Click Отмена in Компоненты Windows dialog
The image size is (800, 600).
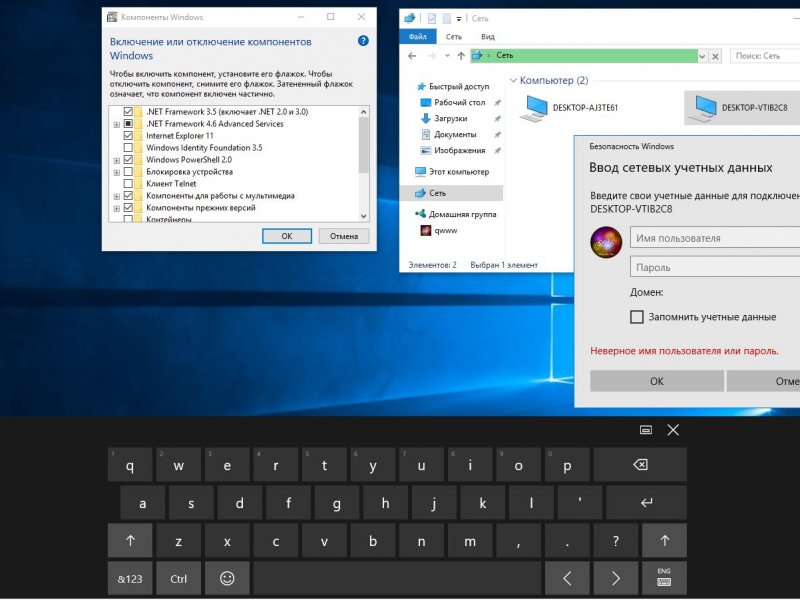click(344, 236)
